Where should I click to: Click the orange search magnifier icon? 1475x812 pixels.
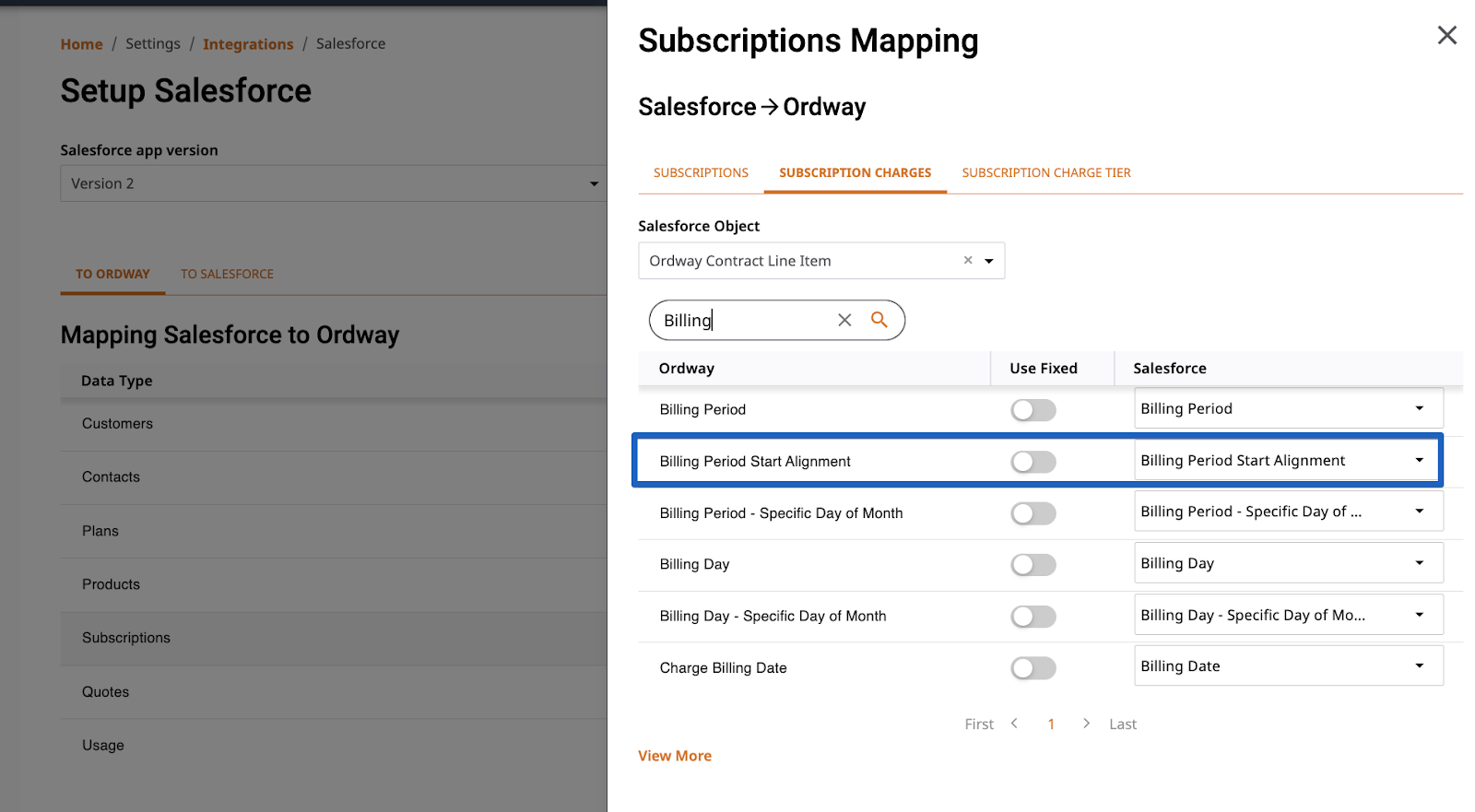point(879,320)
